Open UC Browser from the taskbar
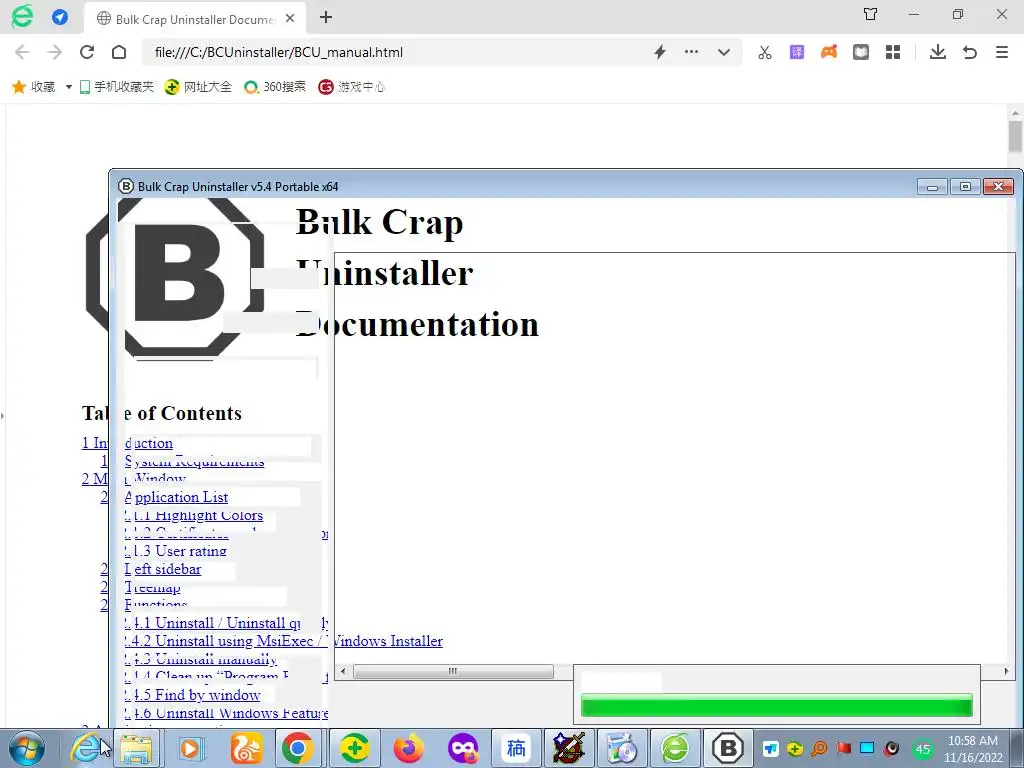The image size is (1024, 768). (x=245, y=748)
